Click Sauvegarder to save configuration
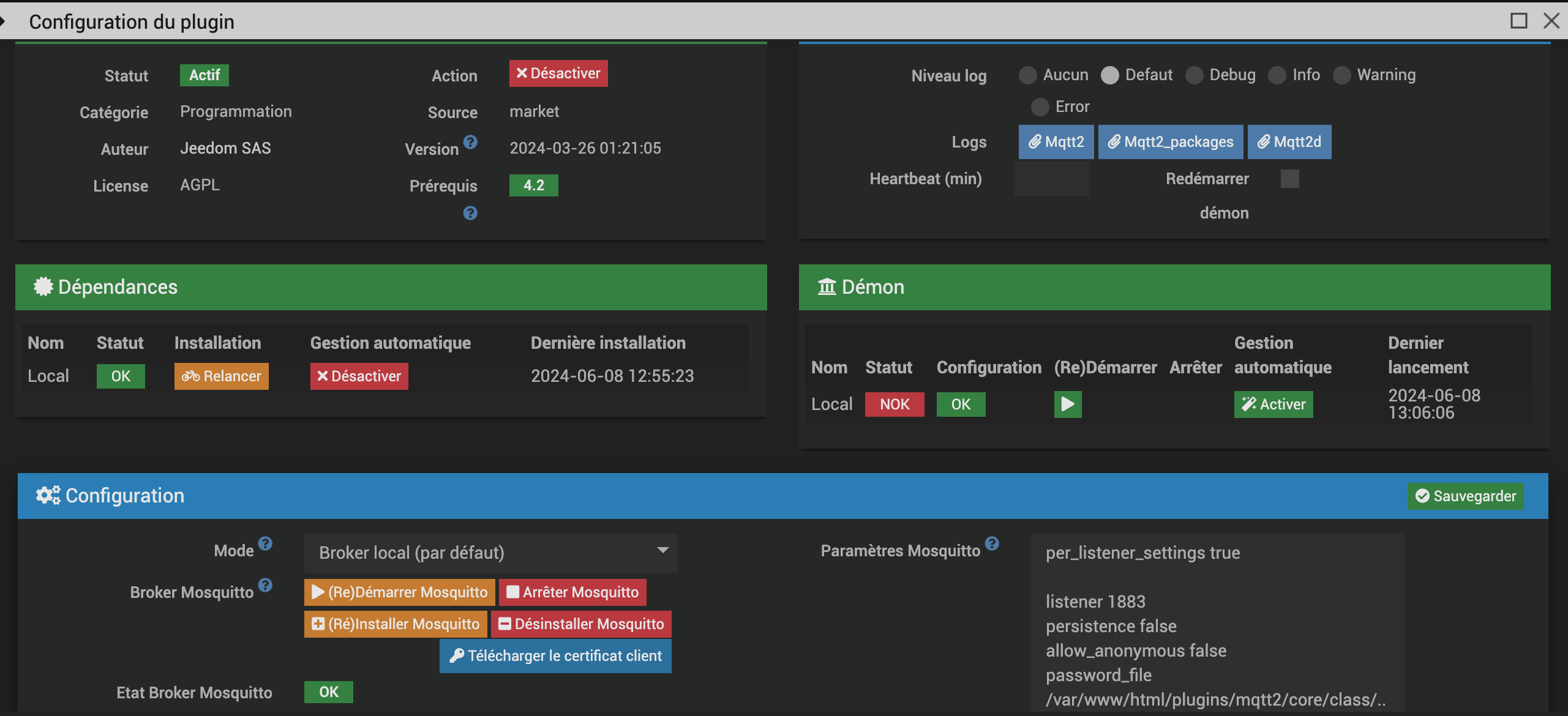This screenshot has height=716, width=1568. pos(1465,496)
